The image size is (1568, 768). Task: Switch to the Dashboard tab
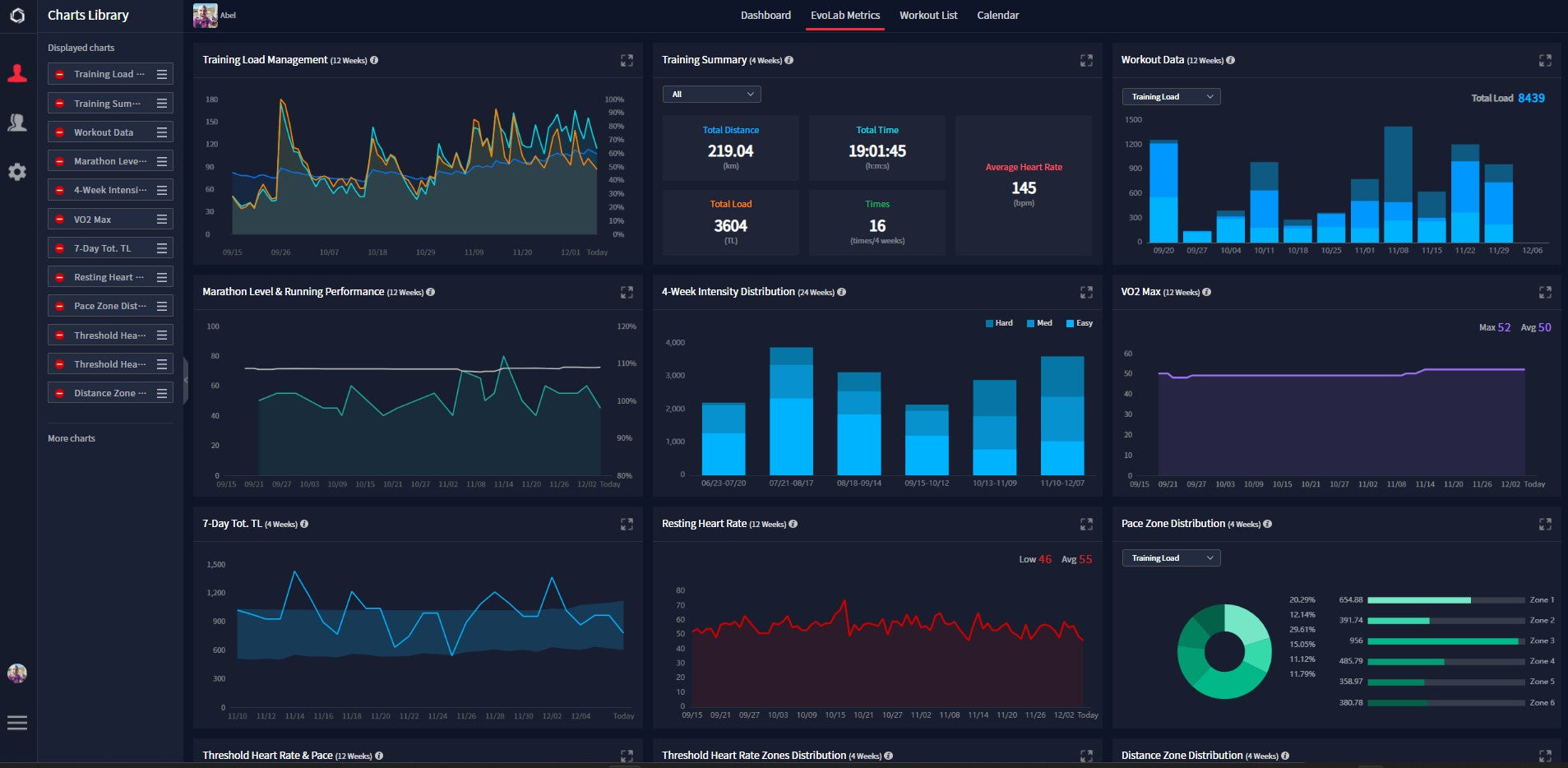(765, 16)
